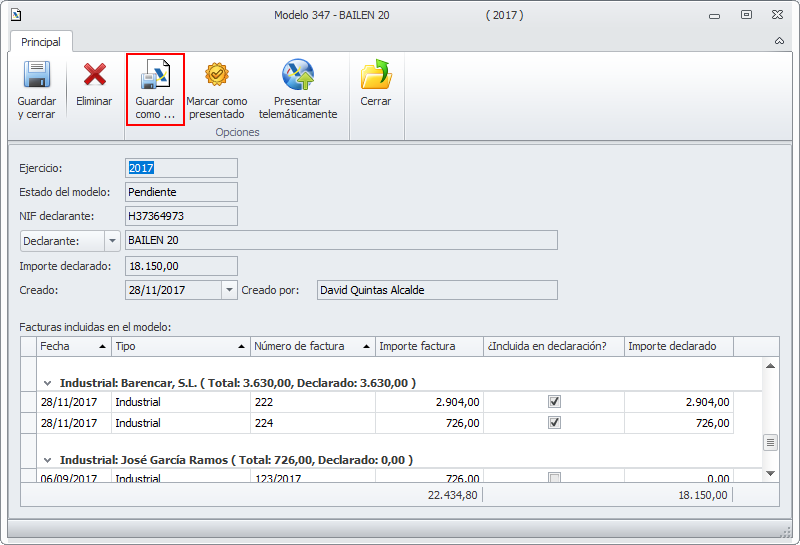Uncheck inclusion for invoice 222
This screenshot has height=545, width=800.
(x=555, y=401)
